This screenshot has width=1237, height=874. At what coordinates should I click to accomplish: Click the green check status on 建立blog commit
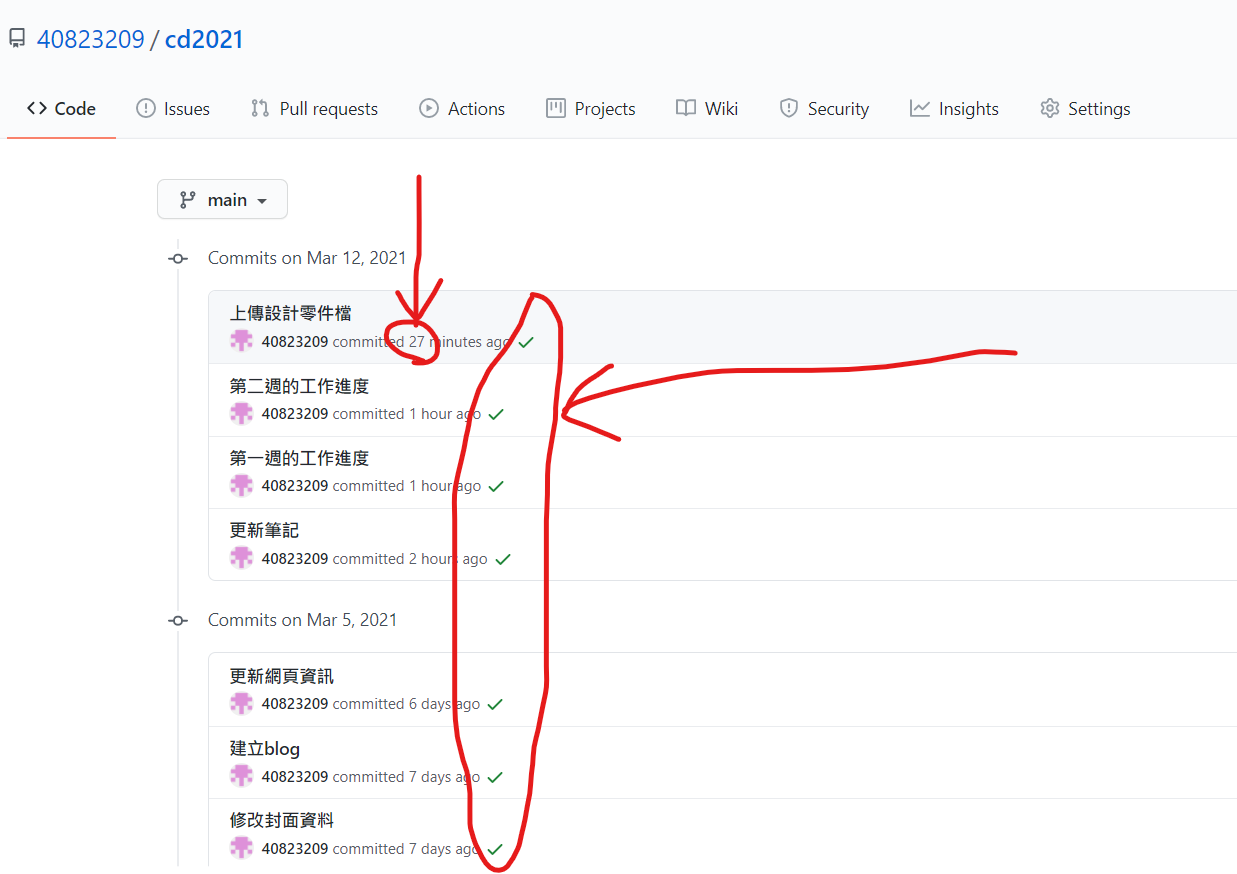[x=495, y=777]
